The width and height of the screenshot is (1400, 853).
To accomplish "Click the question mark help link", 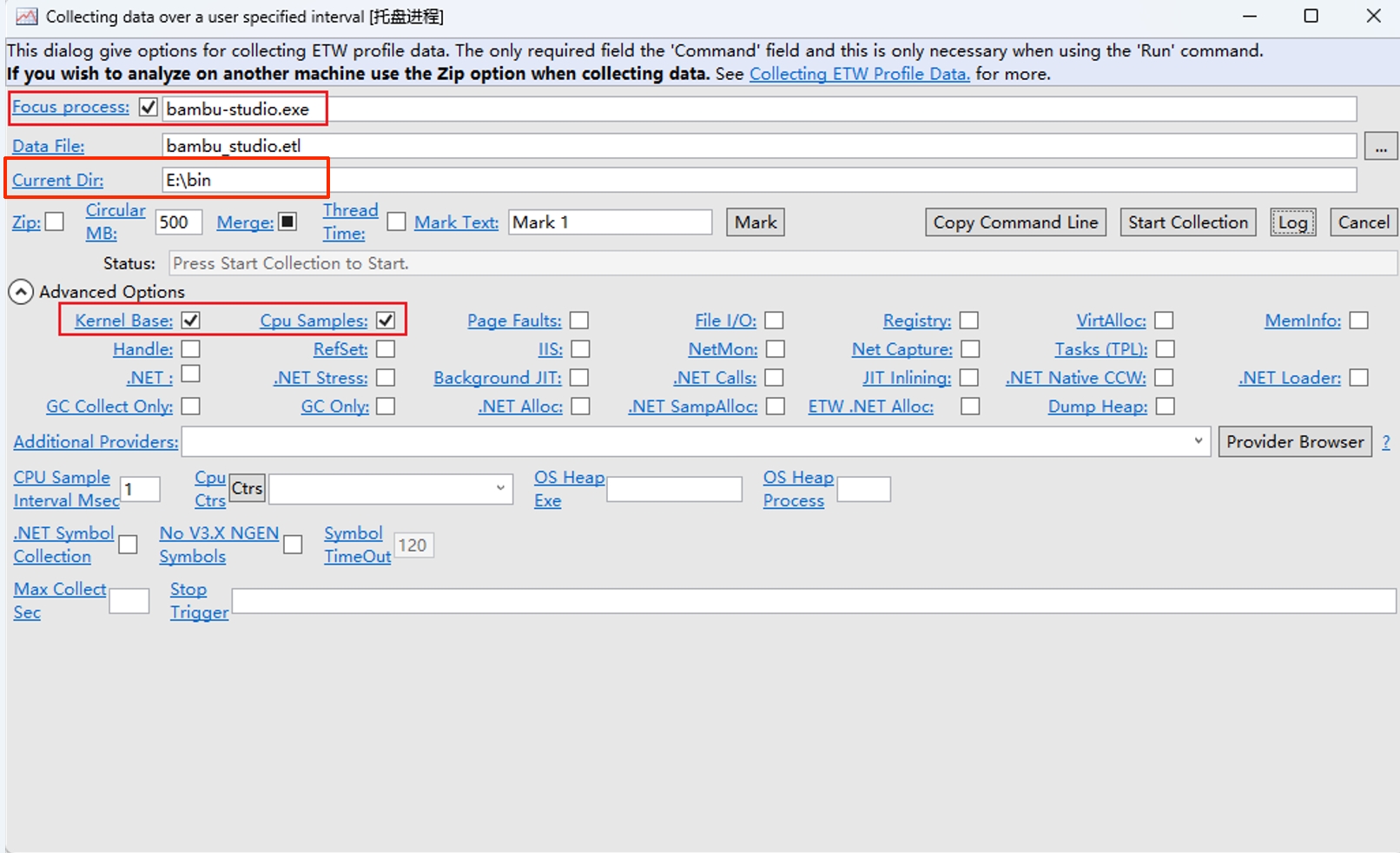I will [1386, 442].
